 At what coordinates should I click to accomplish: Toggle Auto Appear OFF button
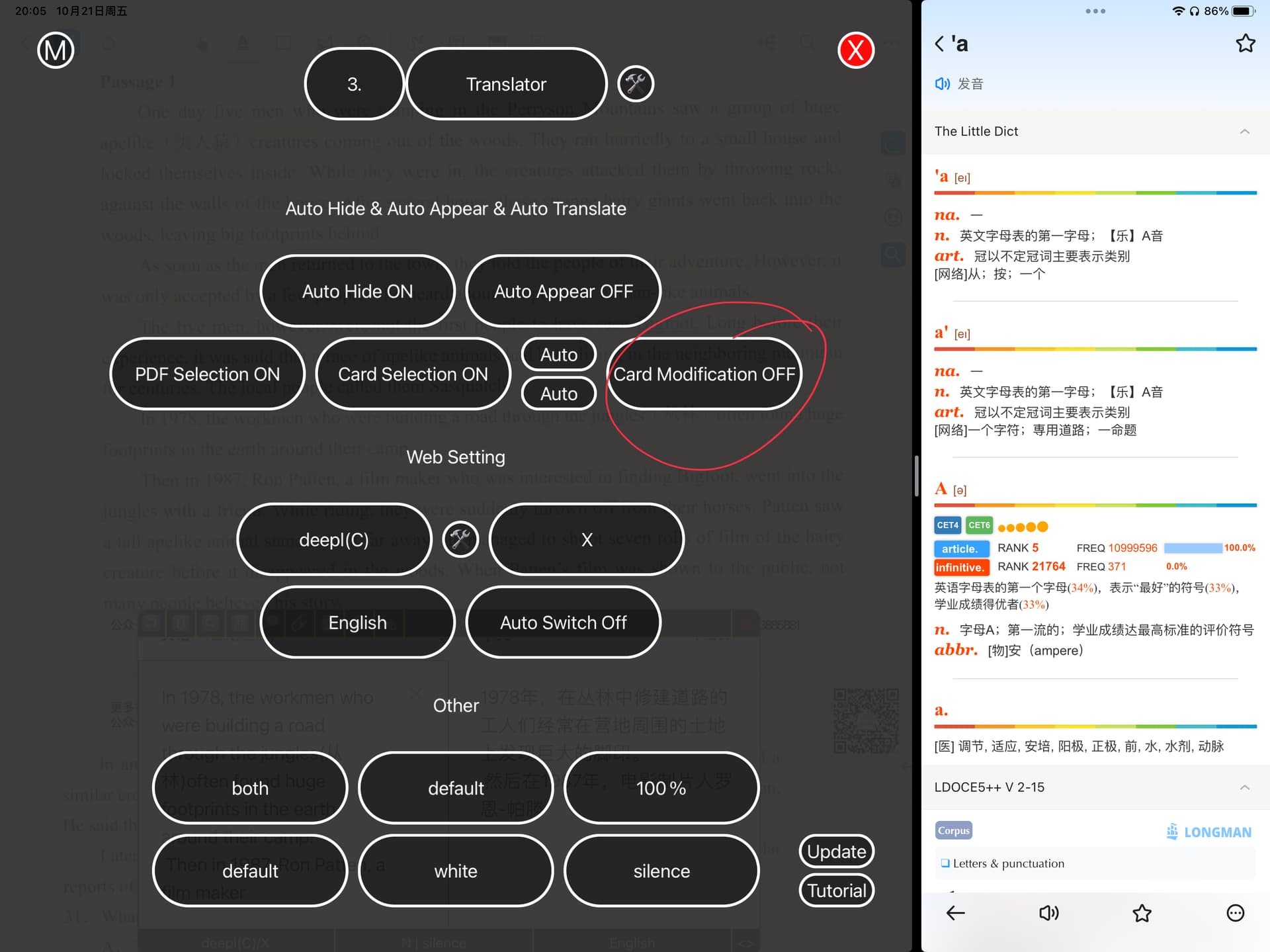564,290
